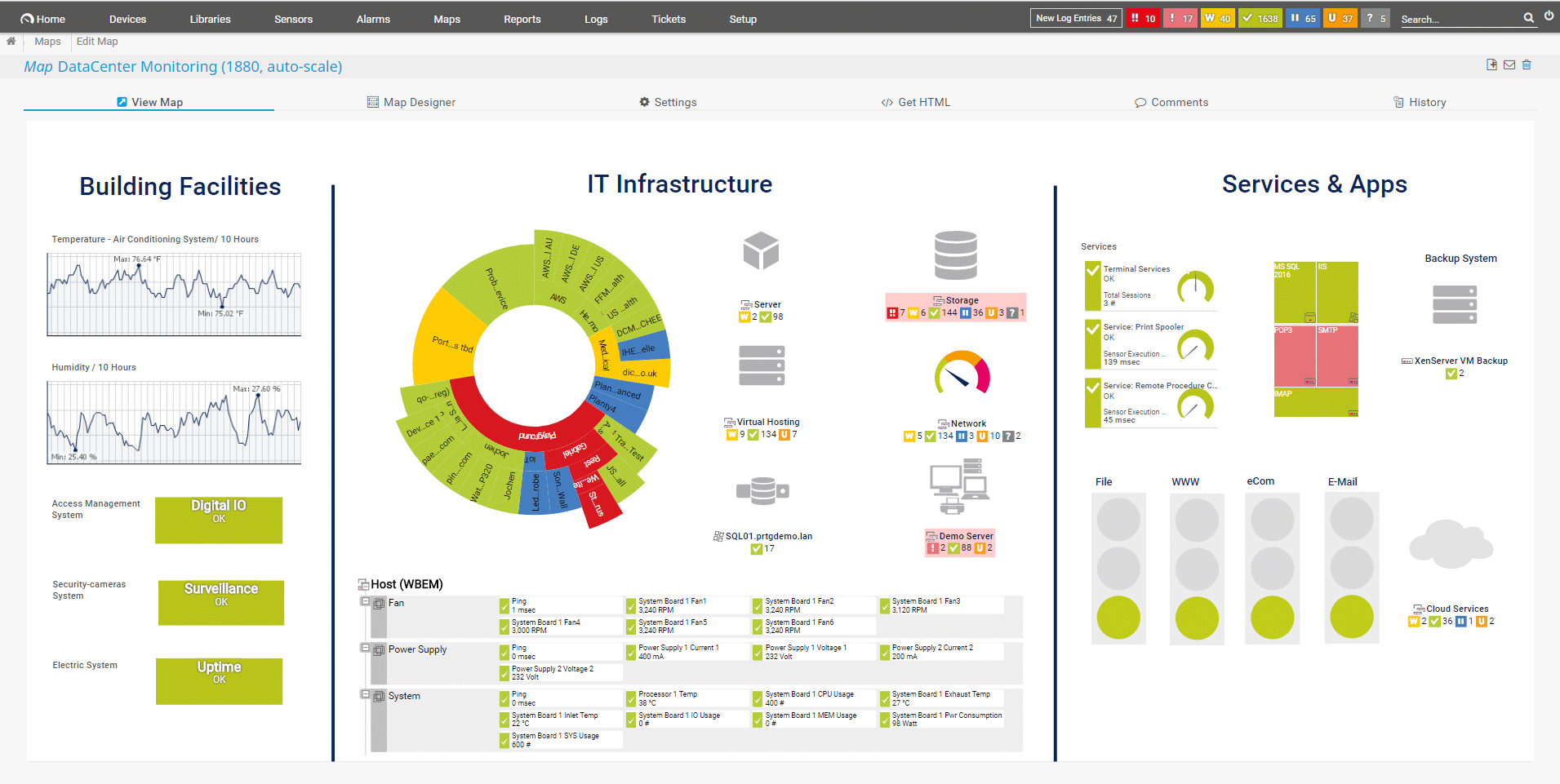Select the Storage database icon
This screenshot has width=1560, height=784.
point(955,255)
